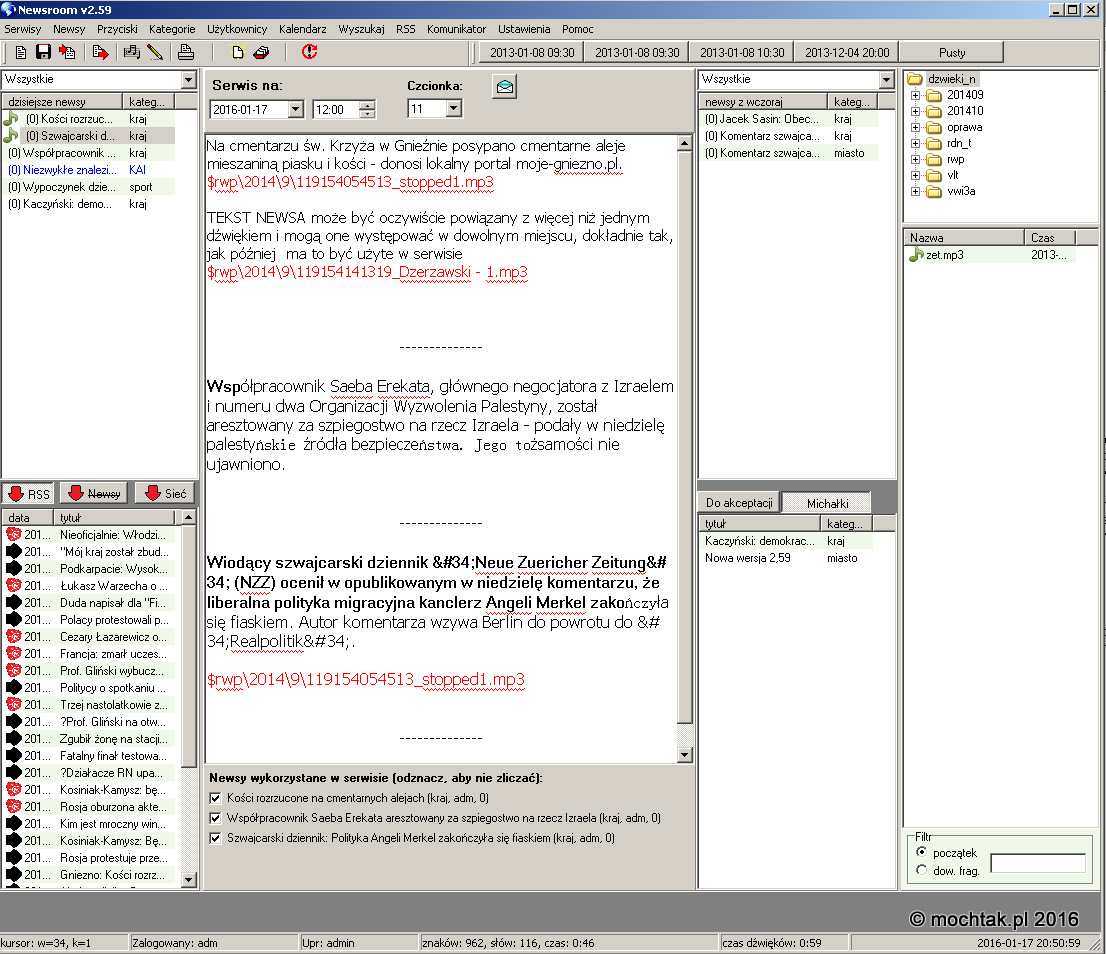Select the Niezwykłe znalezi... KAI news row

pos(88,170)
